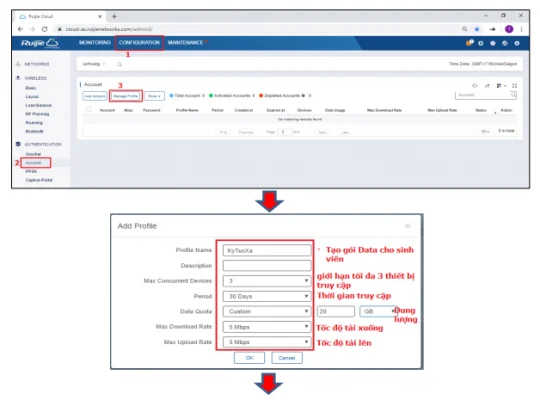Expand Account panel to fullscreen icon
Screen dimensions: 540x400
point(514,85)
